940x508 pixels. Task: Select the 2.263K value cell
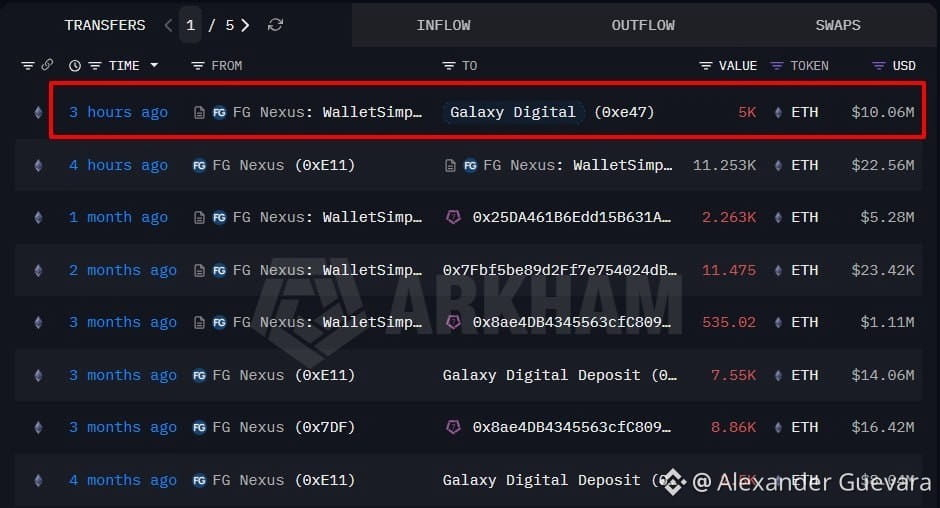pos(729,217)
